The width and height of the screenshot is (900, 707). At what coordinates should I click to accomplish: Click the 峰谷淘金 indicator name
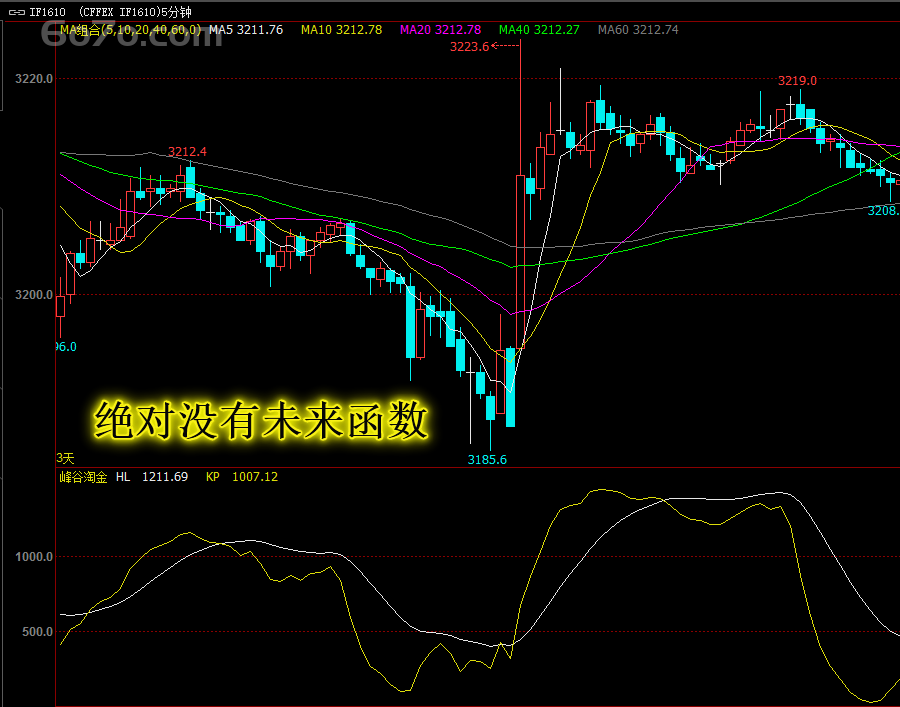click(x=84, y=477)
